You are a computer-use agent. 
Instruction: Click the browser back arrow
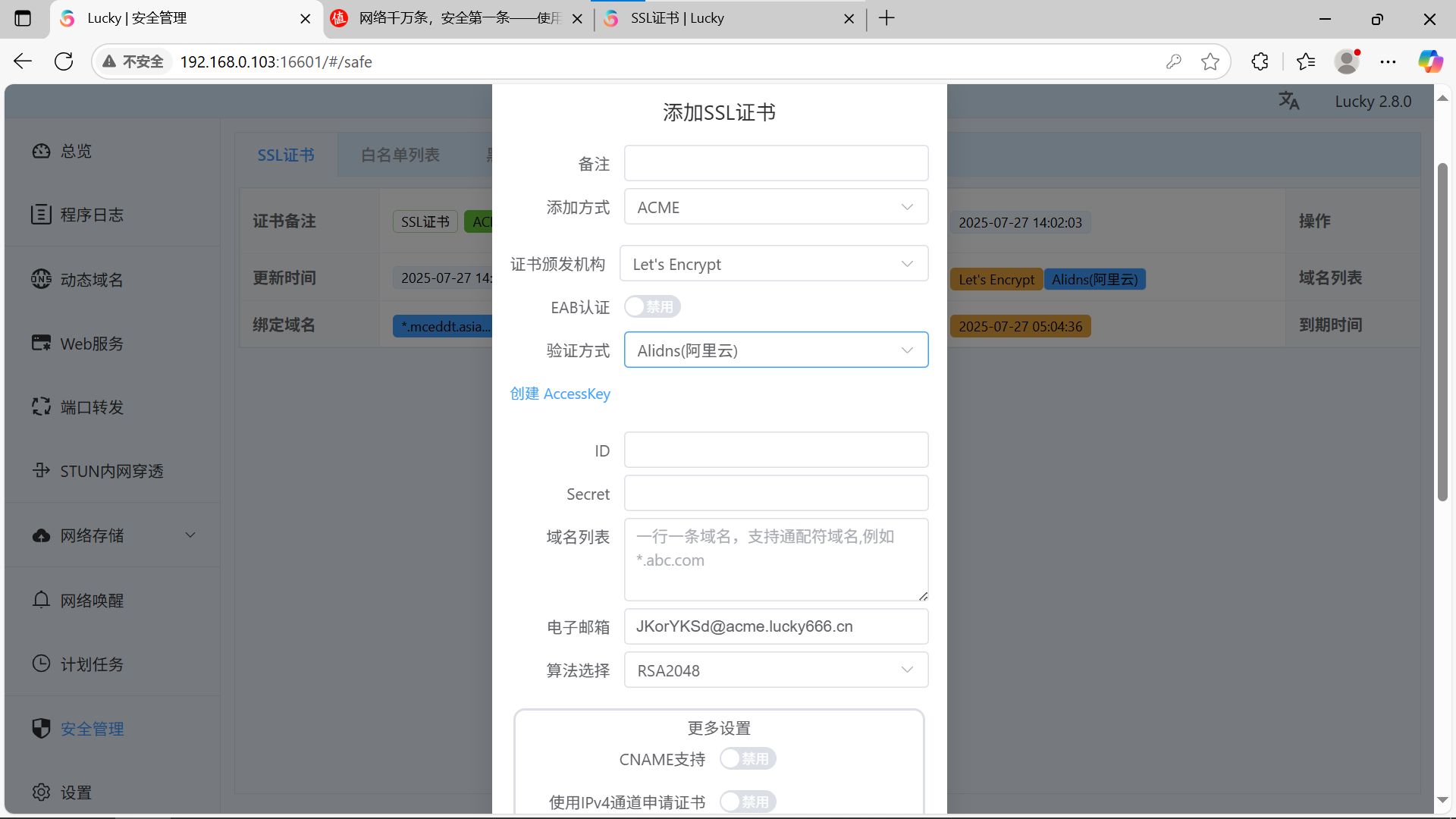tap(23, 61)
